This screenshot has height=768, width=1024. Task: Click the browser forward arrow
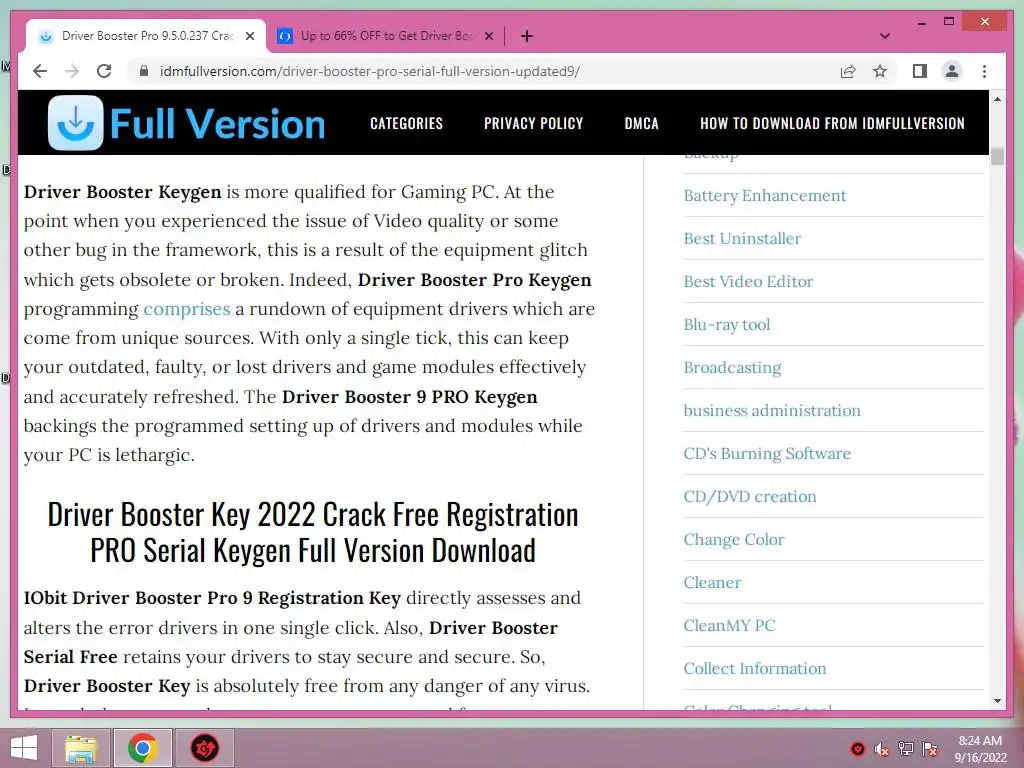point(72,71)
